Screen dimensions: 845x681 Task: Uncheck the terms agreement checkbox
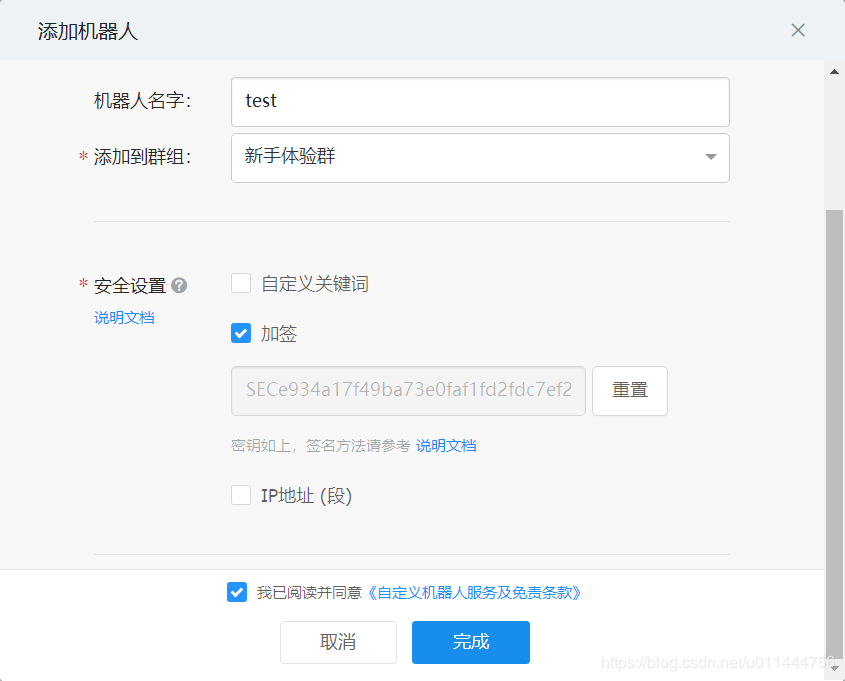point(236,592)
